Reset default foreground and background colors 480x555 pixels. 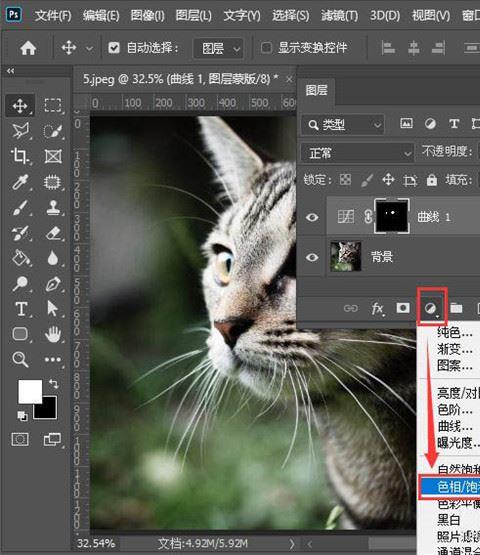22,416
